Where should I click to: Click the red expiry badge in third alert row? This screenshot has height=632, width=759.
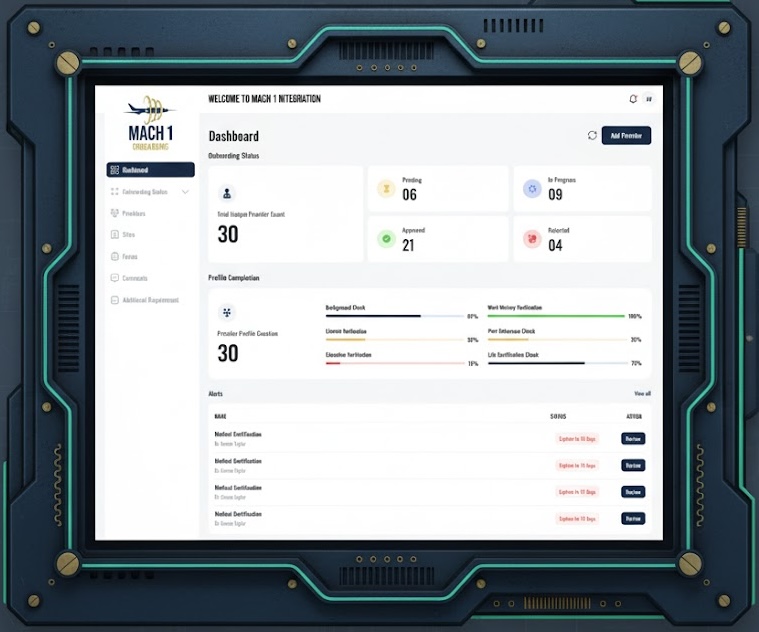(x=577, y=492)
